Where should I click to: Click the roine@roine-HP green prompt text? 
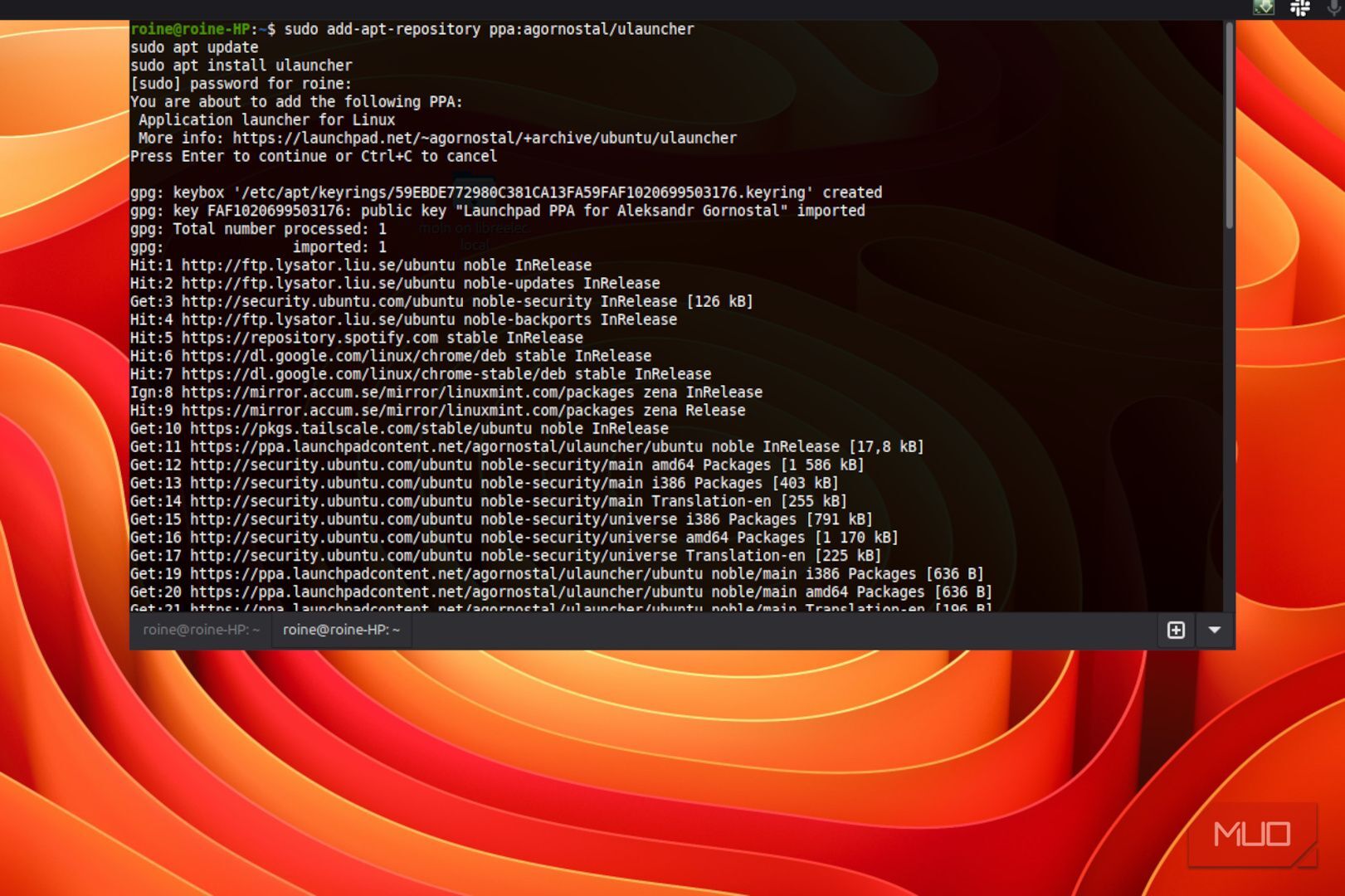[x=190, y=29]
